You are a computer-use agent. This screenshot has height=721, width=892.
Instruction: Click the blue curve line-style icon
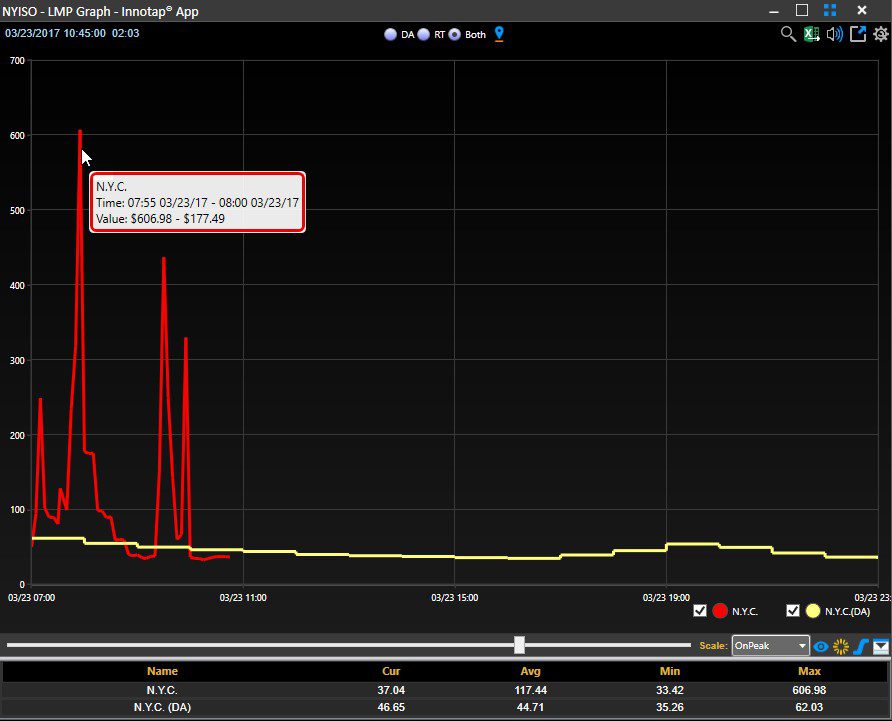coord(861,646)
